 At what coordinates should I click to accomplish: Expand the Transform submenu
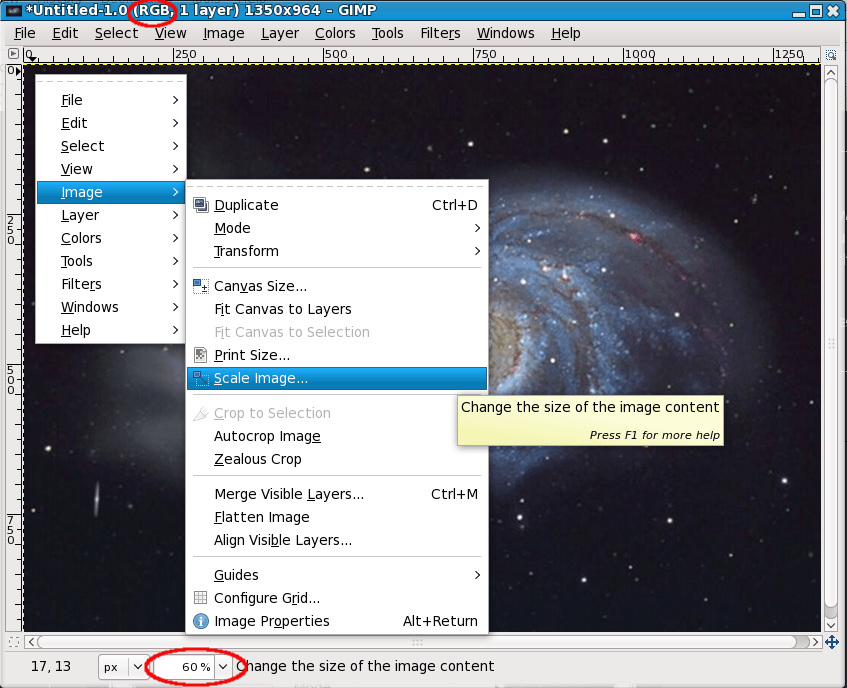pyautogui.click(x=300, y=251)
